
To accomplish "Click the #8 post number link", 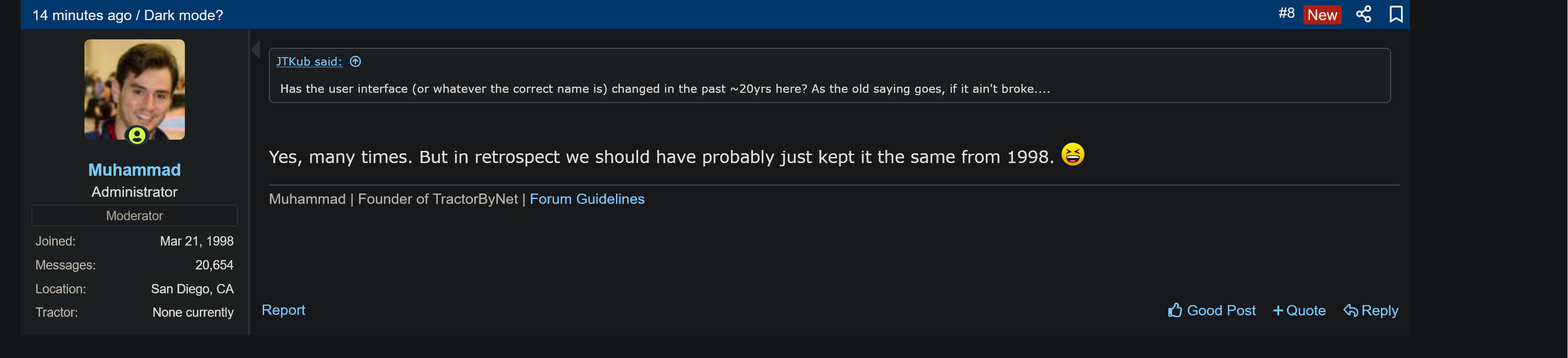I will coord(1286,14).
